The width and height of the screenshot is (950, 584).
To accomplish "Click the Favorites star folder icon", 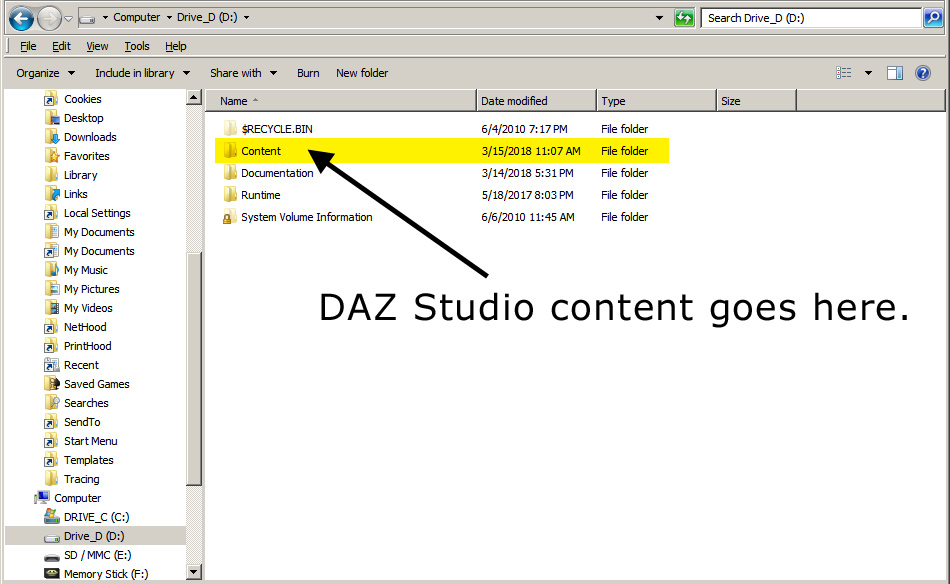I will point(51,156).
